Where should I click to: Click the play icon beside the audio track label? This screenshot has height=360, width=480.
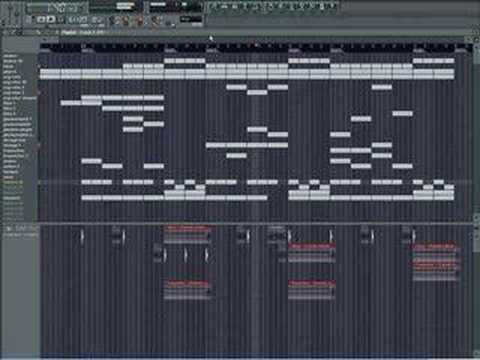point(9,228)
